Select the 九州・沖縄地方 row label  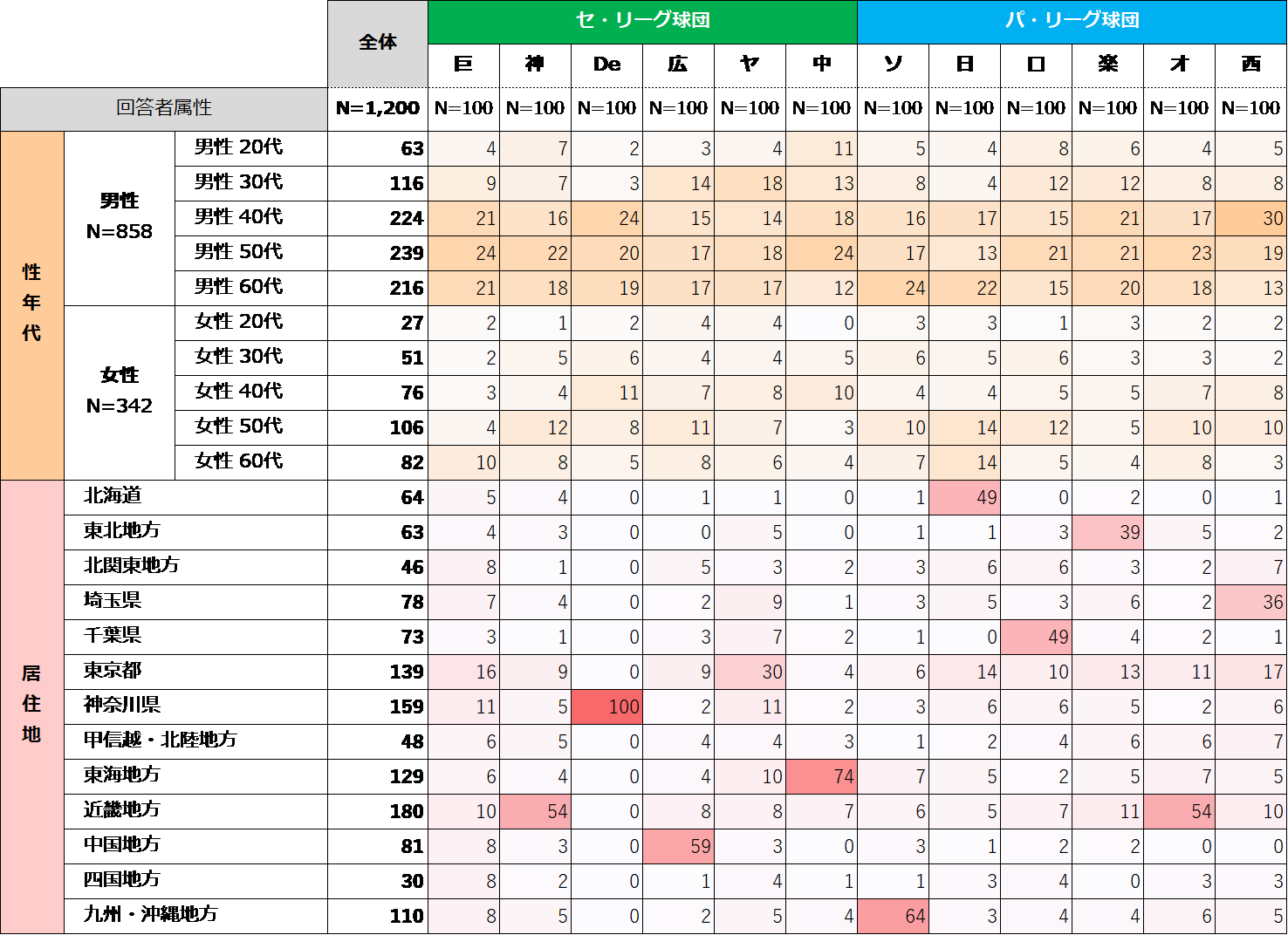point(149,915)
